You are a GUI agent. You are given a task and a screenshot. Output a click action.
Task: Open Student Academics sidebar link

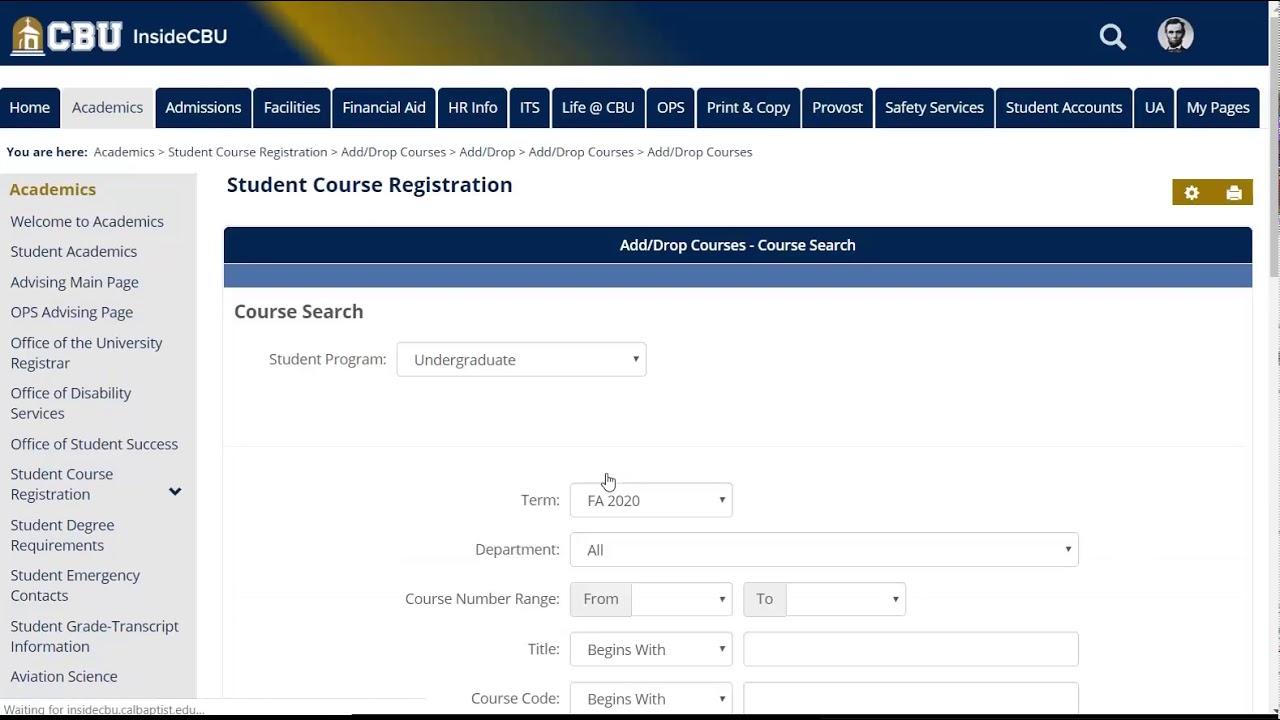(x=74, y=252)
